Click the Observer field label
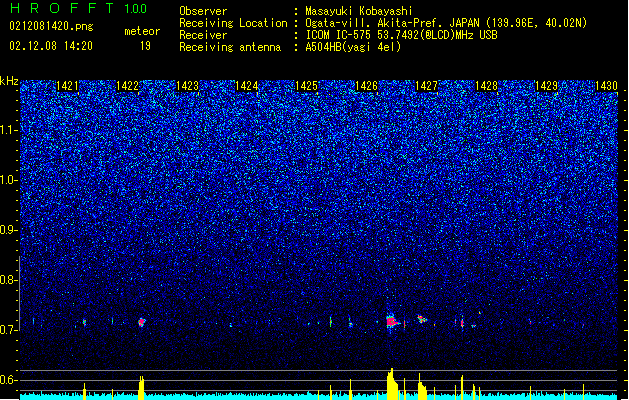Screen dimensions: 629x400 pyautogui.click(x=203, y=11)
